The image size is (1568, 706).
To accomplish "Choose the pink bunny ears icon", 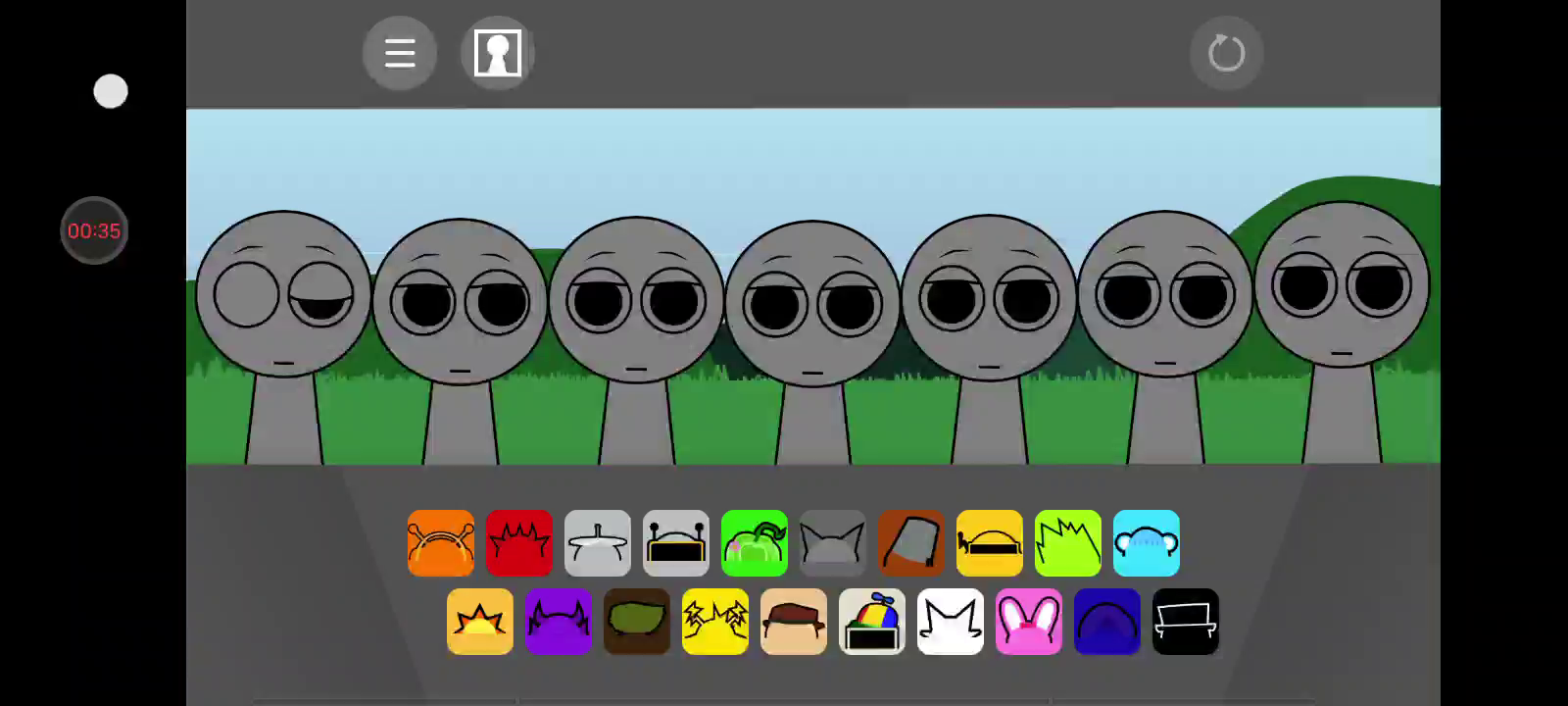I will pyautogui.click(x=1029, y=622).
